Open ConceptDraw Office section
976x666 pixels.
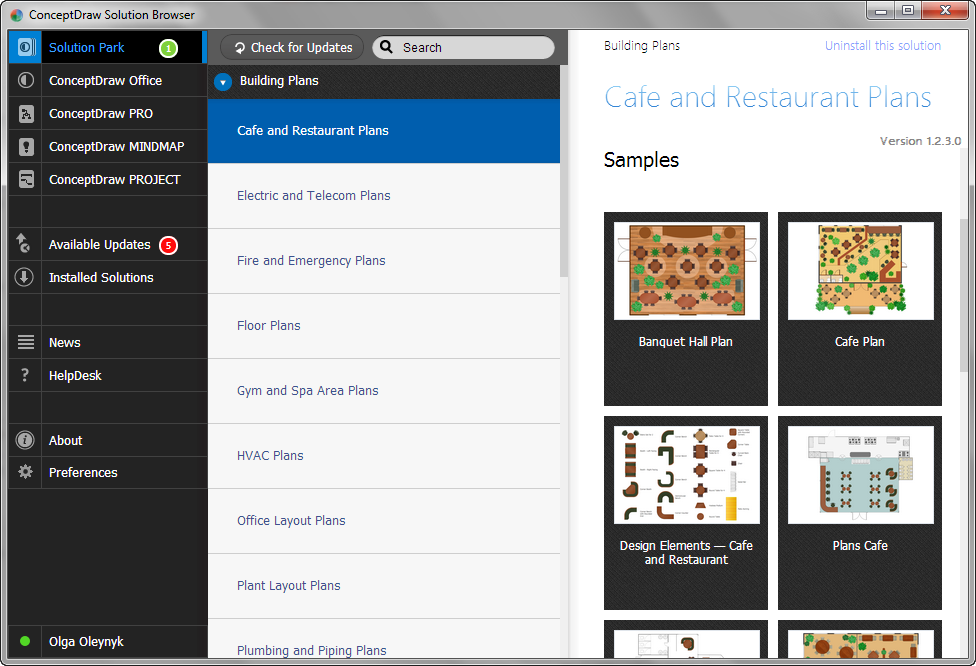[x=108, y=80]
